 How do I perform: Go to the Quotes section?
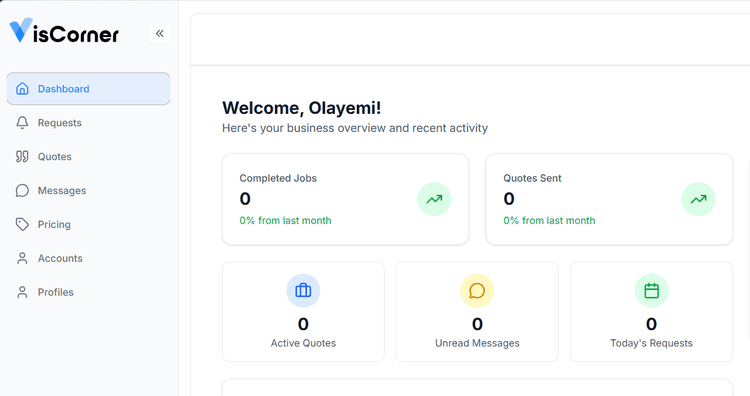point(88,157)
